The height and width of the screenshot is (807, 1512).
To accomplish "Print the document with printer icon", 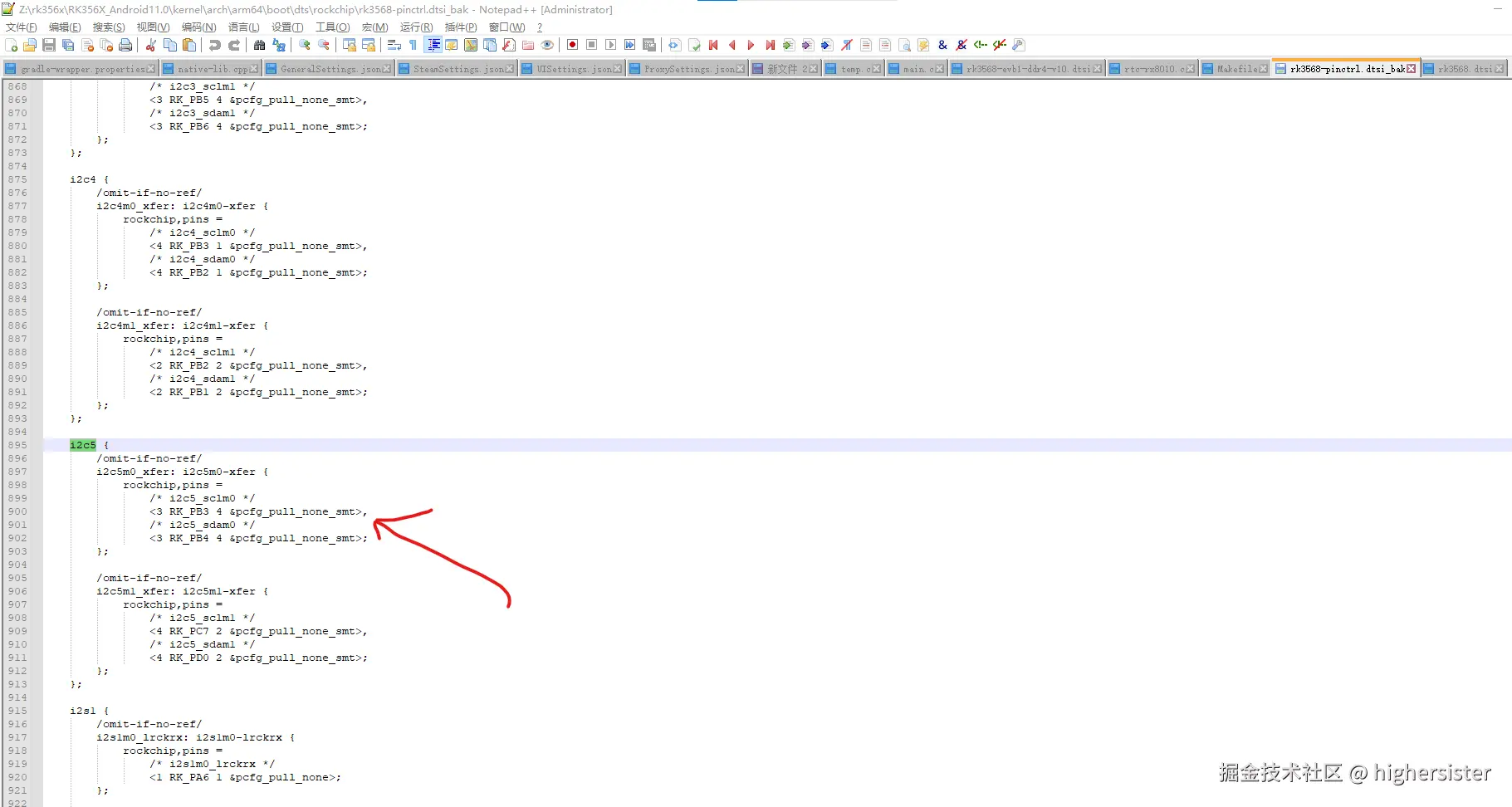I will [125, 45].
